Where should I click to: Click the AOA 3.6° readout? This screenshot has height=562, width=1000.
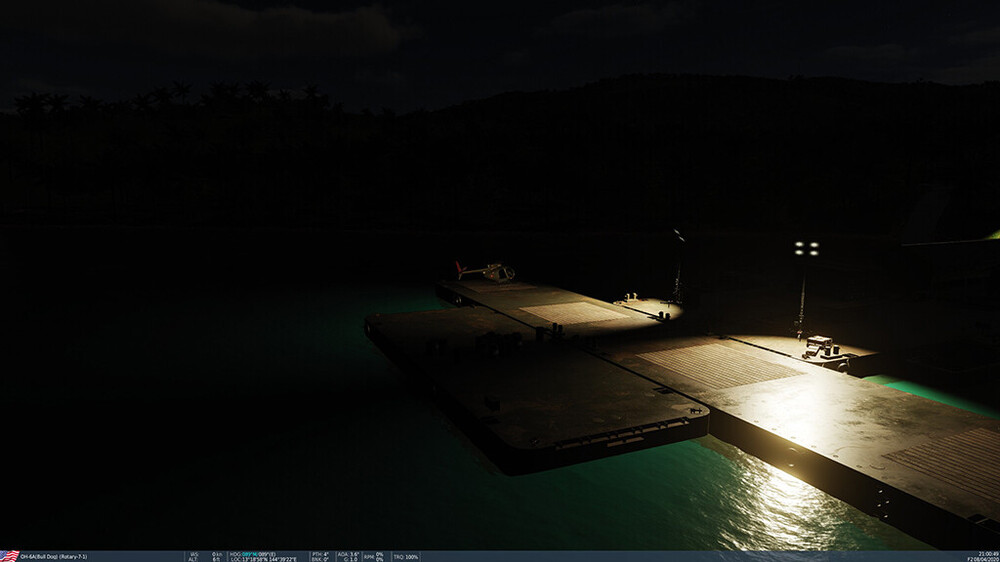tap(348, 554)
